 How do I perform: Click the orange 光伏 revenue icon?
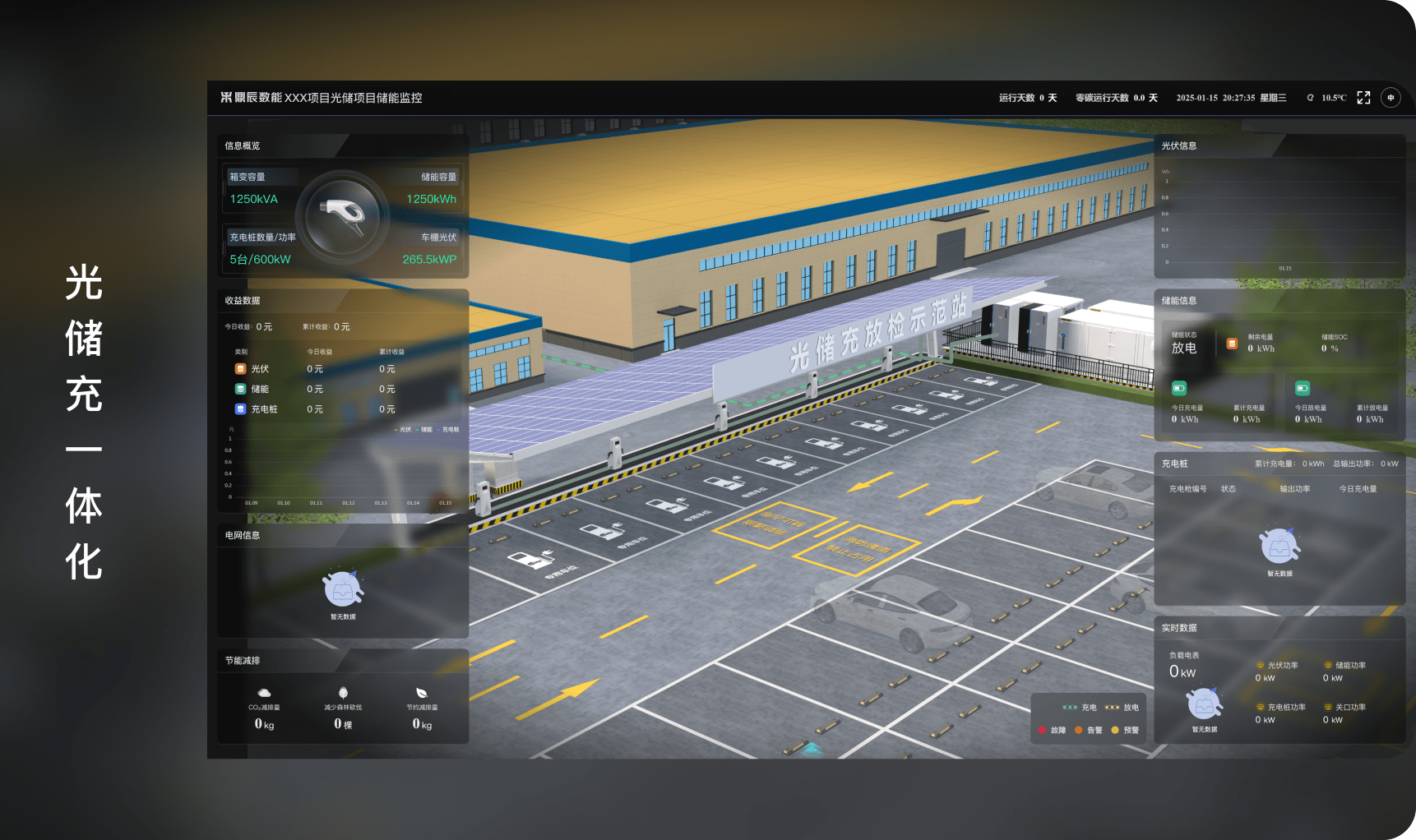point(240,369)
